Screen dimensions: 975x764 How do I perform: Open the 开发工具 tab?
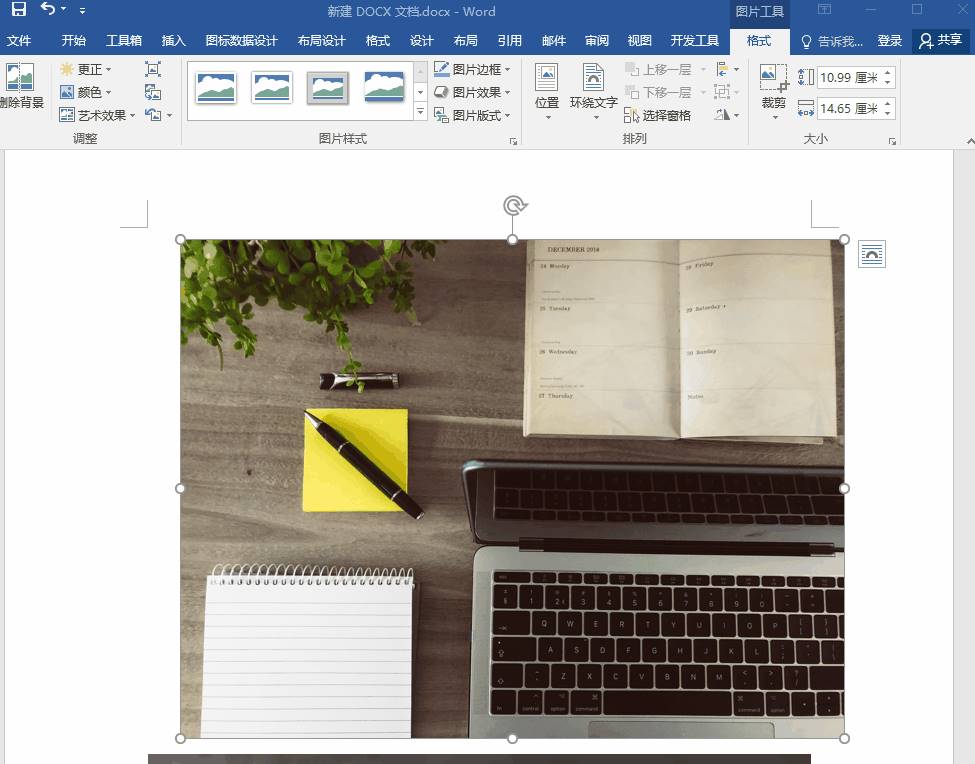point(695,40)
